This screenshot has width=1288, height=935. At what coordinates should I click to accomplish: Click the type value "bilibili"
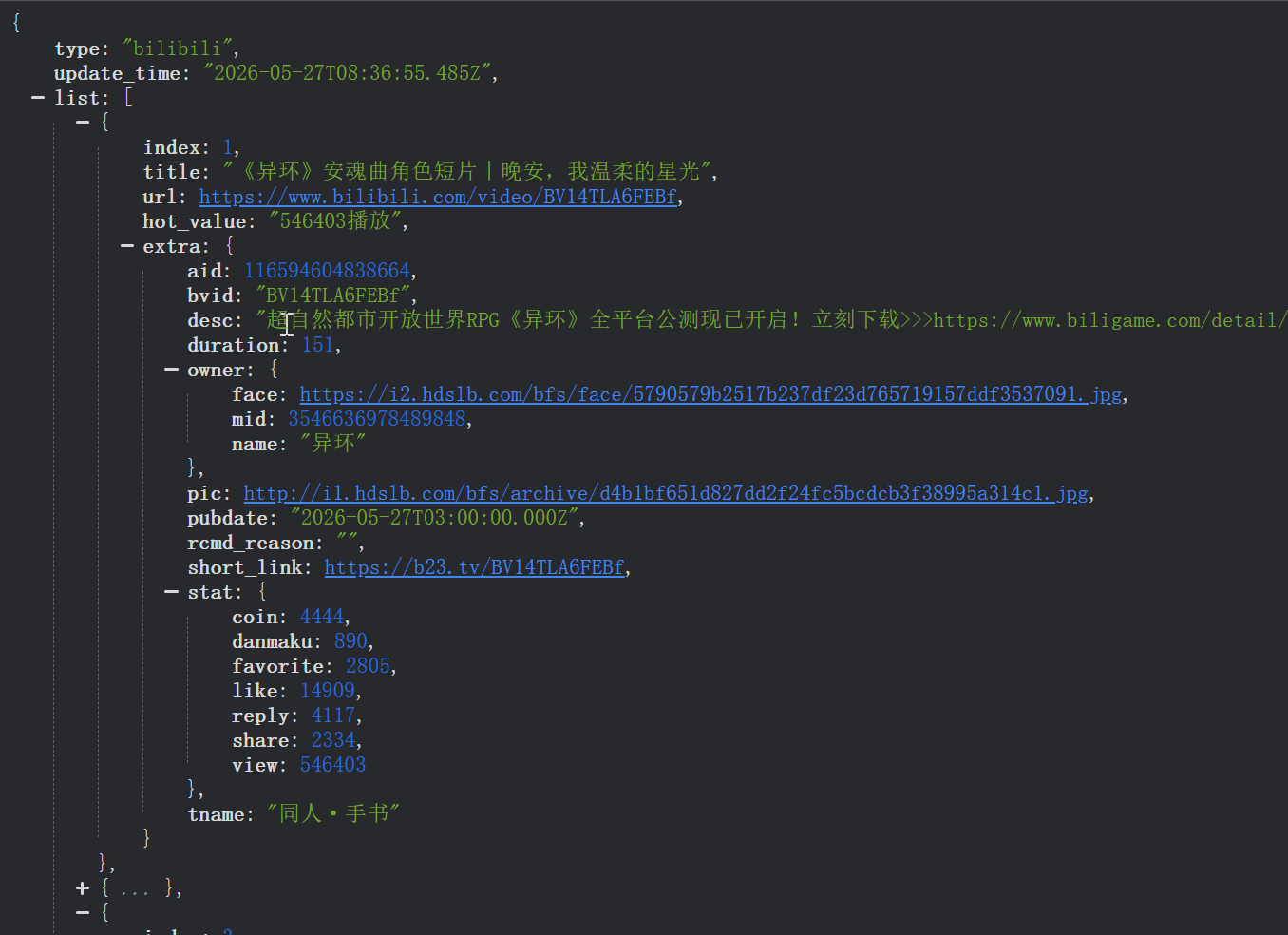(177, 48)
